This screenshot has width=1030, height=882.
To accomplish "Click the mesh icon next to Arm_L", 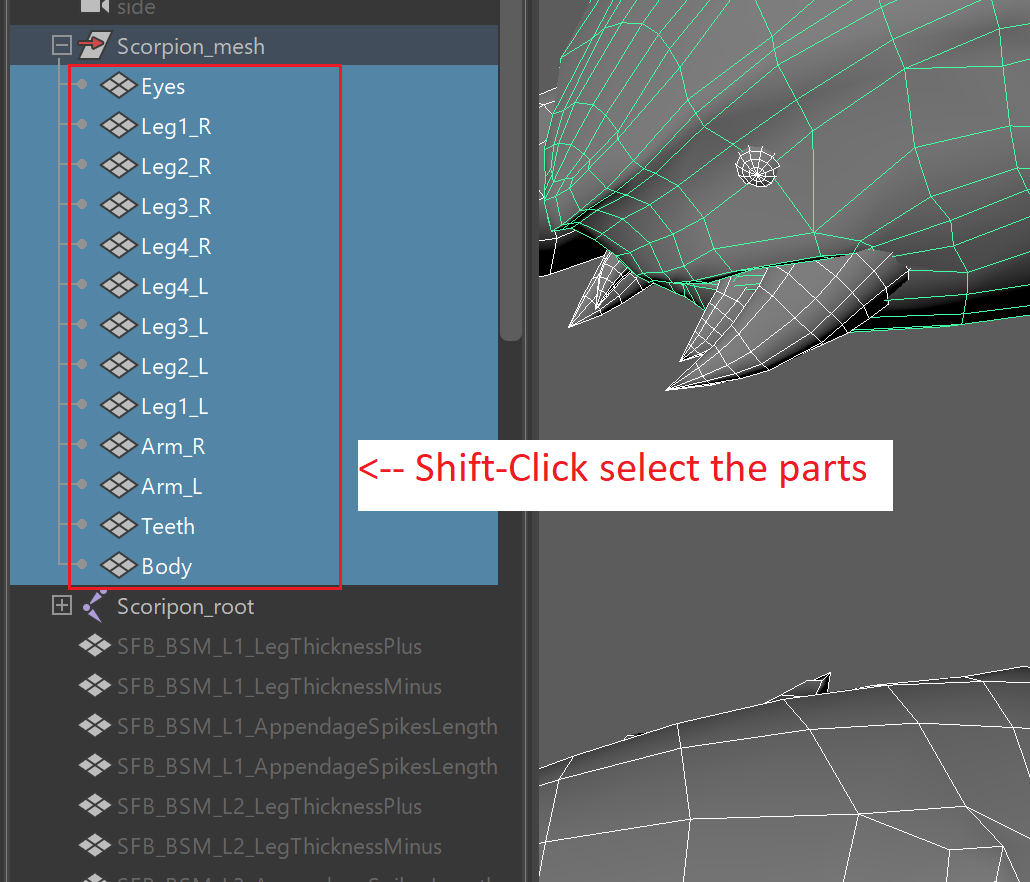I will point(117,485).
